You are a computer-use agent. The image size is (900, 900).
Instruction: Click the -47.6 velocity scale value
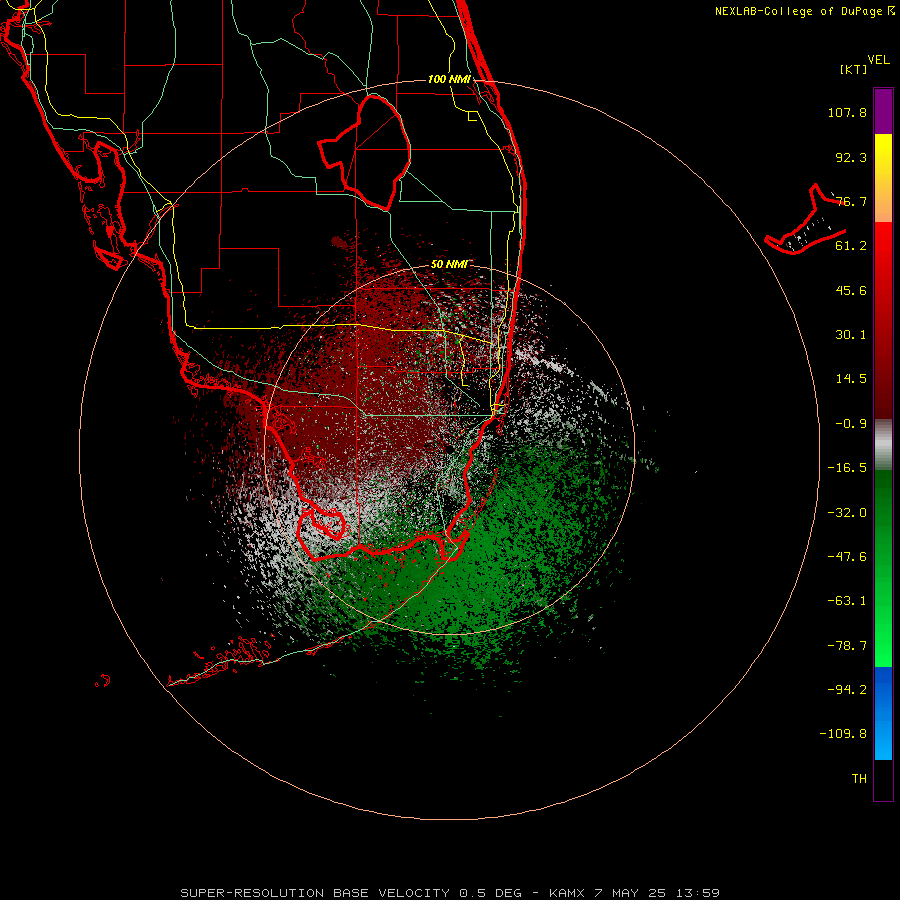tap(847, 557)
